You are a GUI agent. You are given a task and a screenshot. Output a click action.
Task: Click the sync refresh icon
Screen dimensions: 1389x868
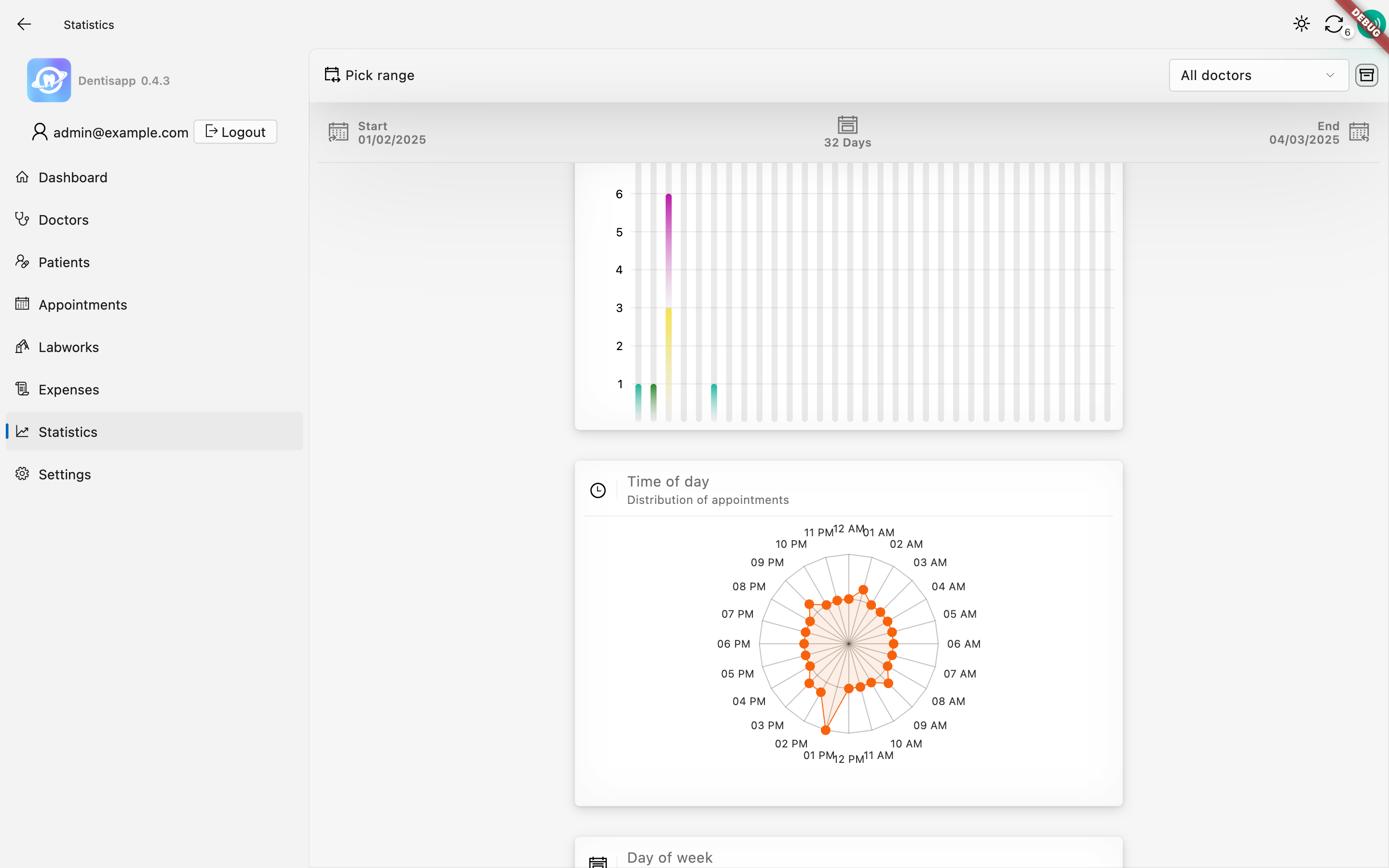(x=1334, y=24)
